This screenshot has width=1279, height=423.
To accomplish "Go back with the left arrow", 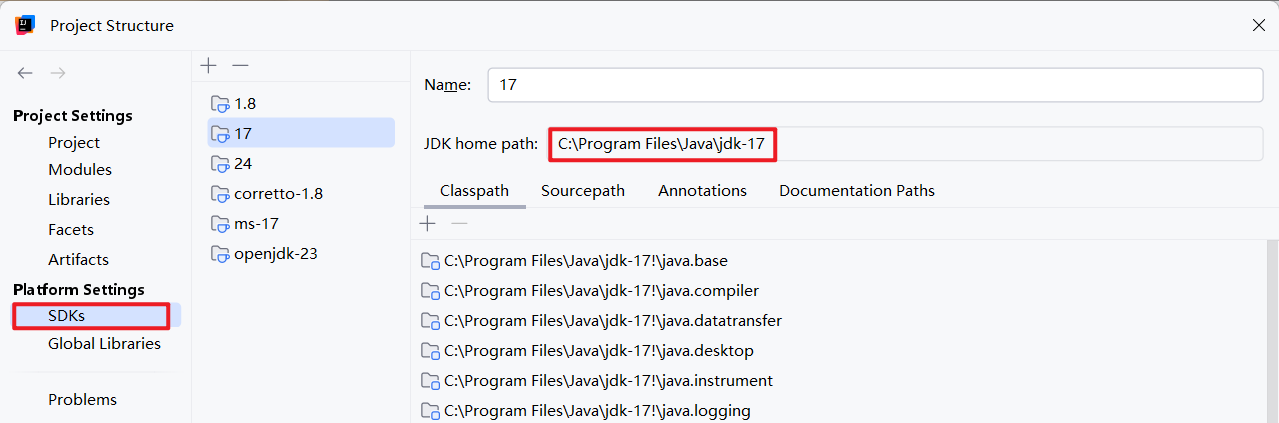I will pyautogui.click(x=25, y=73).
